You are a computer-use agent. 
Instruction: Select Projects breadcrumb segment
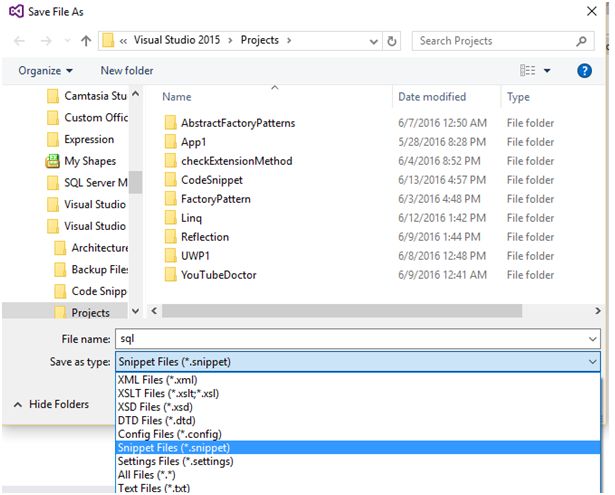(x=259, y=40)
